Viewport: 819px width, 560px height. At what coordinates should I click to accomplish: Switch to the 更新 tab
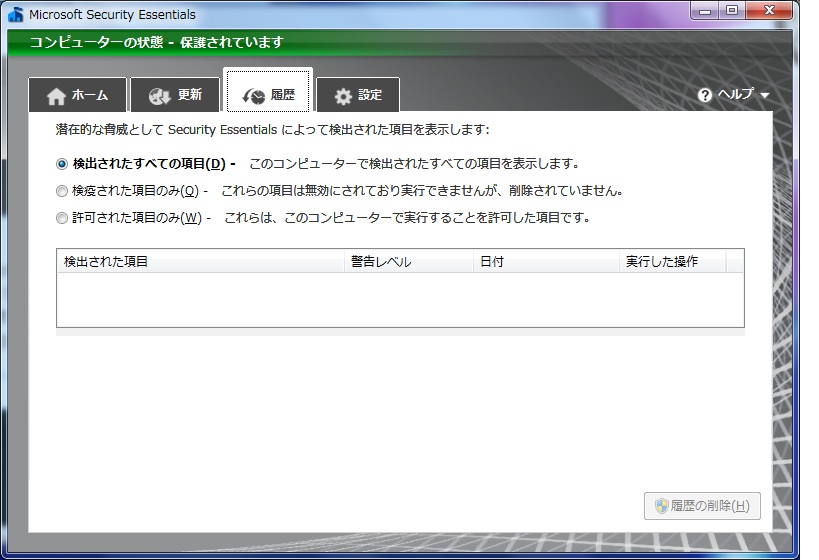tap(176, 95)
